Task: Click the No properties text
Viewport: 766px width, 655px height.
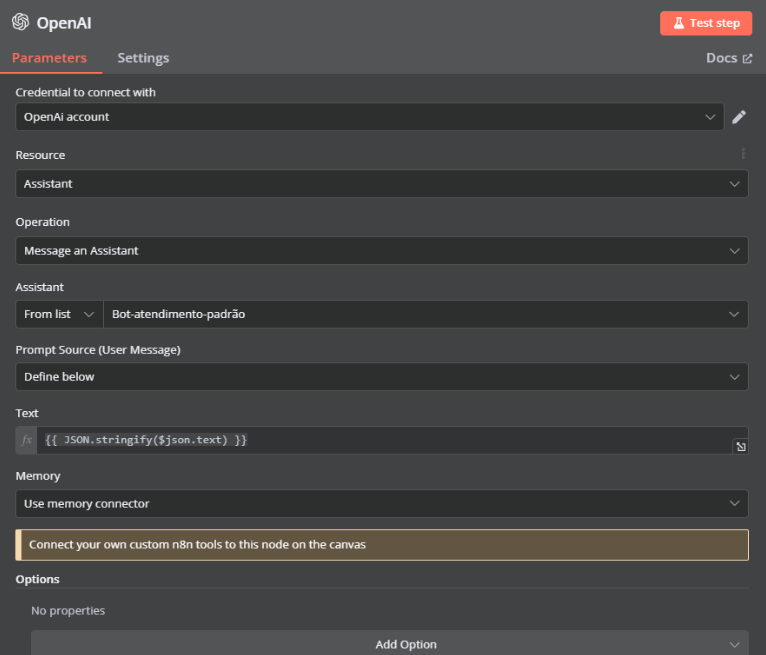Action: [x=68, y=611]
